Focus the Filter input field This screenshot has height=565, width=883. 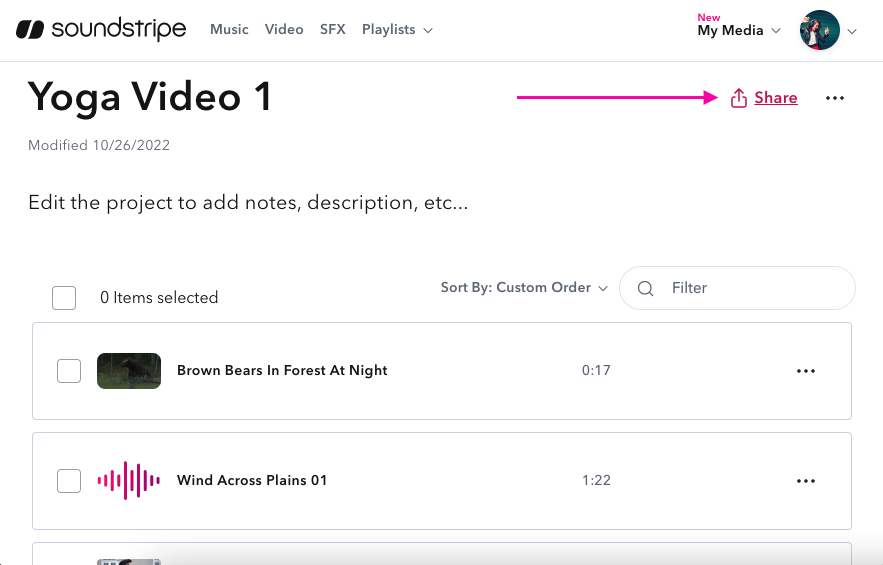click(x=755, y=288)
